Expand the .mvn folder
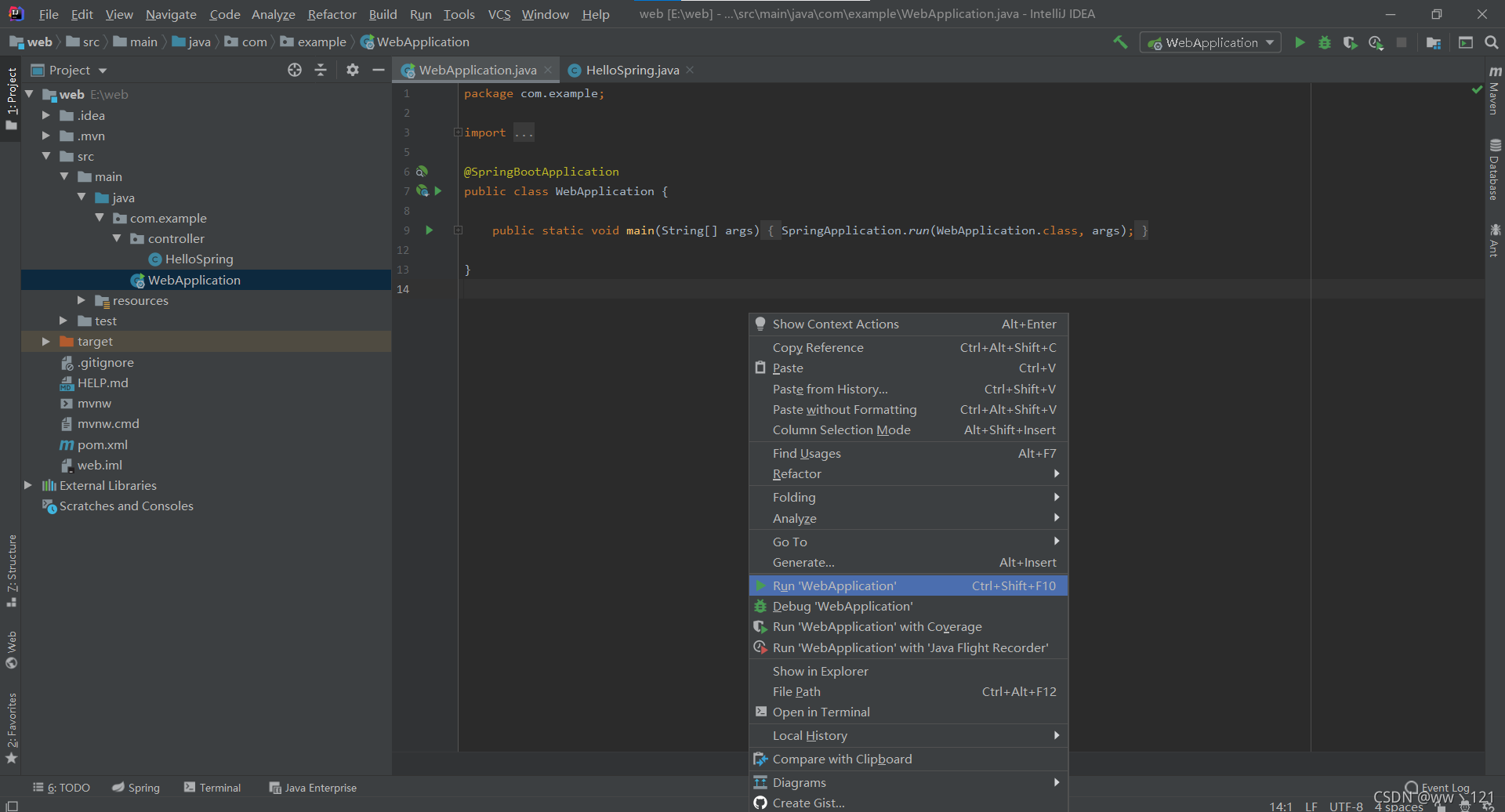 pyautogui.click(x=46, y=136)
